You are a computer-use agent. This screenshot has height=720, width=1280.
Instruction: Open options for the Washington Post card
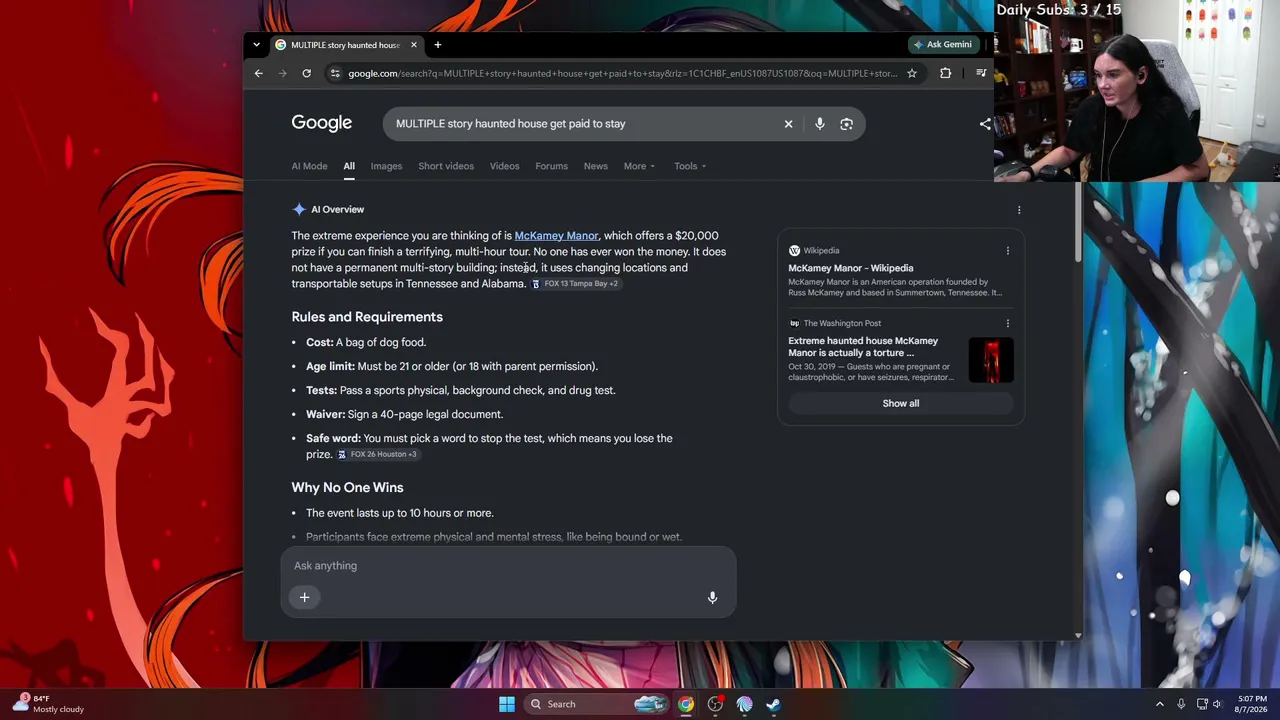tap(1007, 324)
